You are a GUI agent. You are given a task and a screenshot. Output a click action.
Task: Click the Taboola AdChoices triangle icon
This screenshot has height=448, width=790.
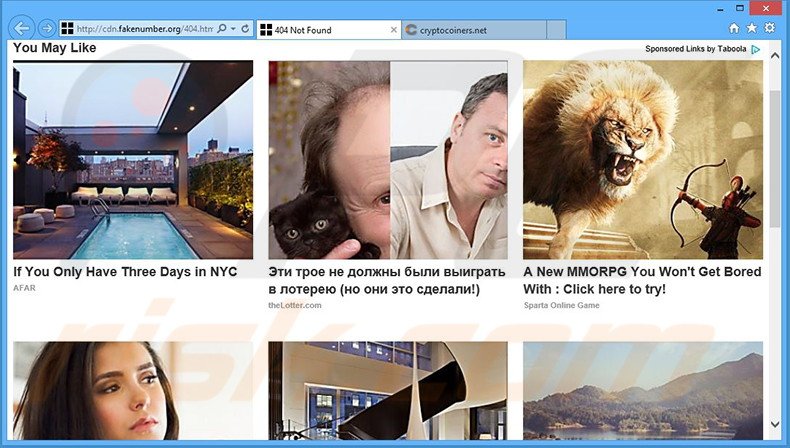[755, 49]
